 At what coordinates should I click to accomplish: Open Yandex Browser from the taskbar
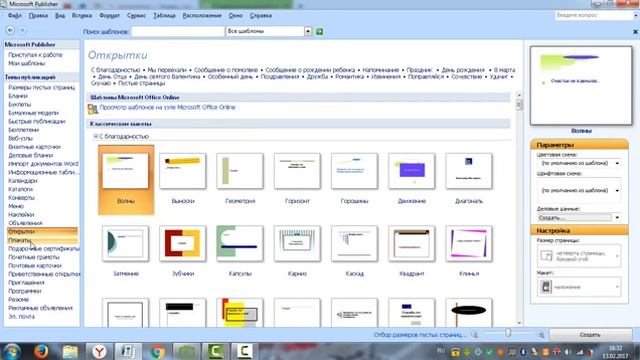99,351
